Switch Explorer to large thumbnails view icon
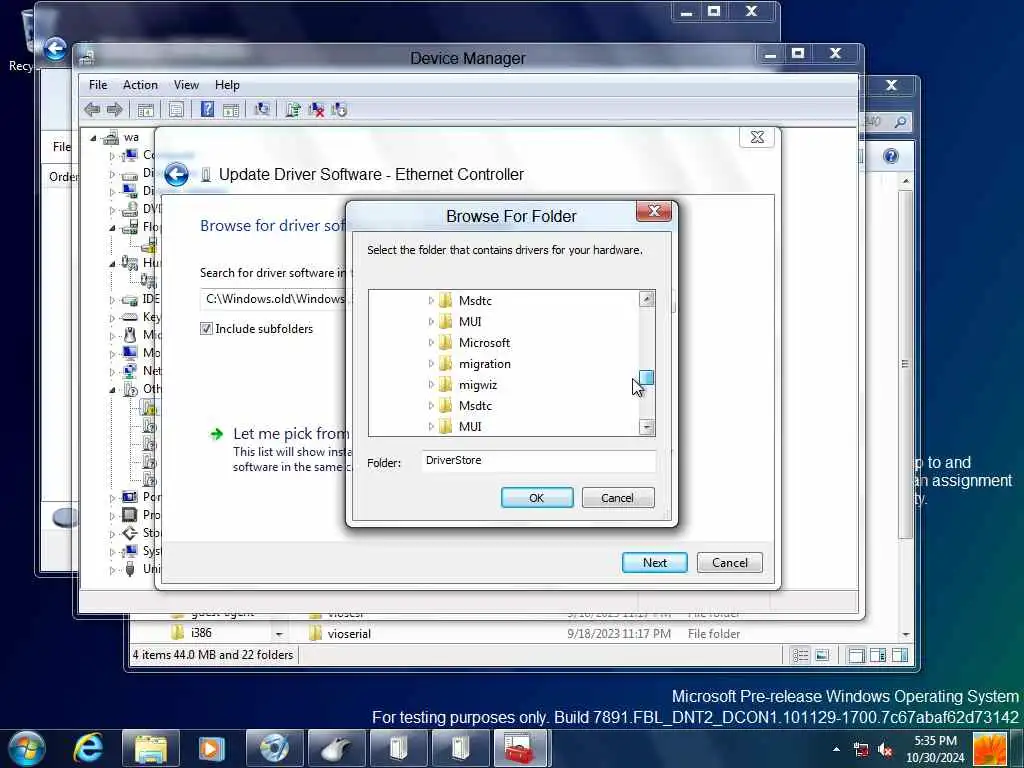The image size is (1024, 768). (822, 655)
